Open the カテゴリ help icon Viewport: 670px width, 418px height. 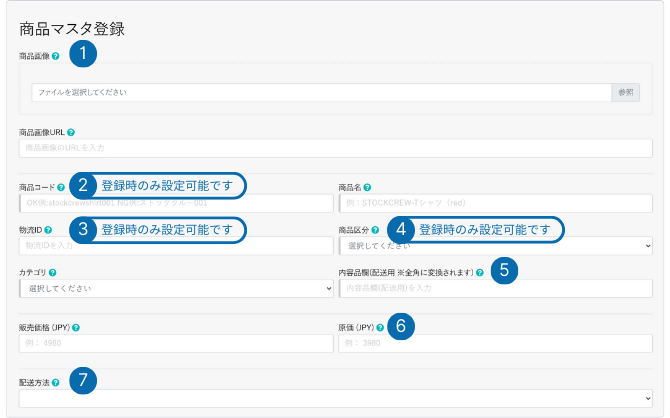pos(52,272)
